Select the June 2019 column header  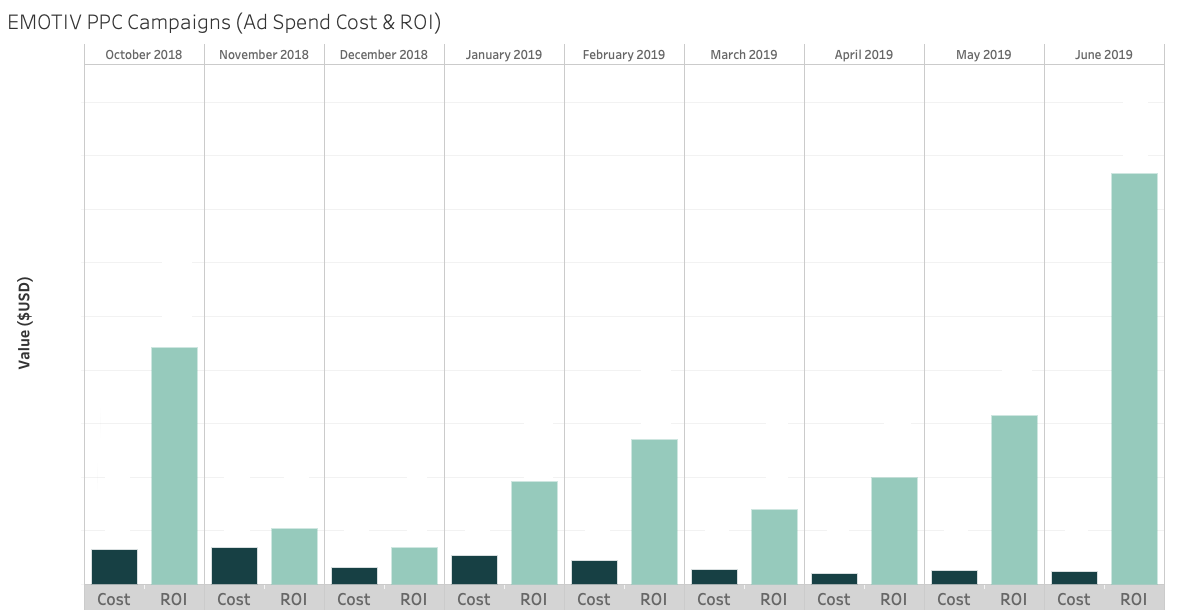pyautogui.click(x=1104, y=54)
